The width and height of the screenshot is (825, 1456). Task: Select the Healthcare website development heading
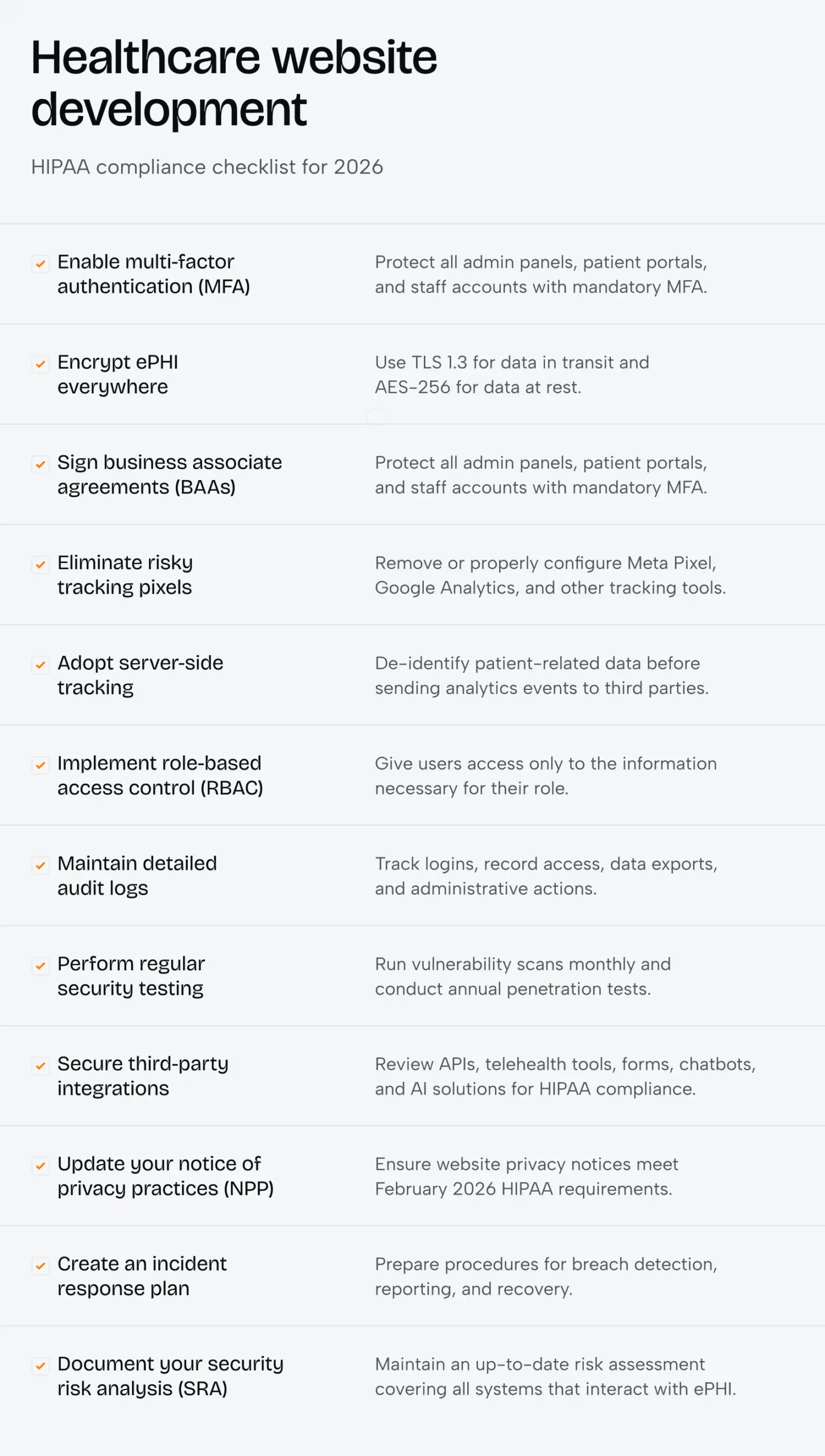pyautogui.click(x=234, y=83)
